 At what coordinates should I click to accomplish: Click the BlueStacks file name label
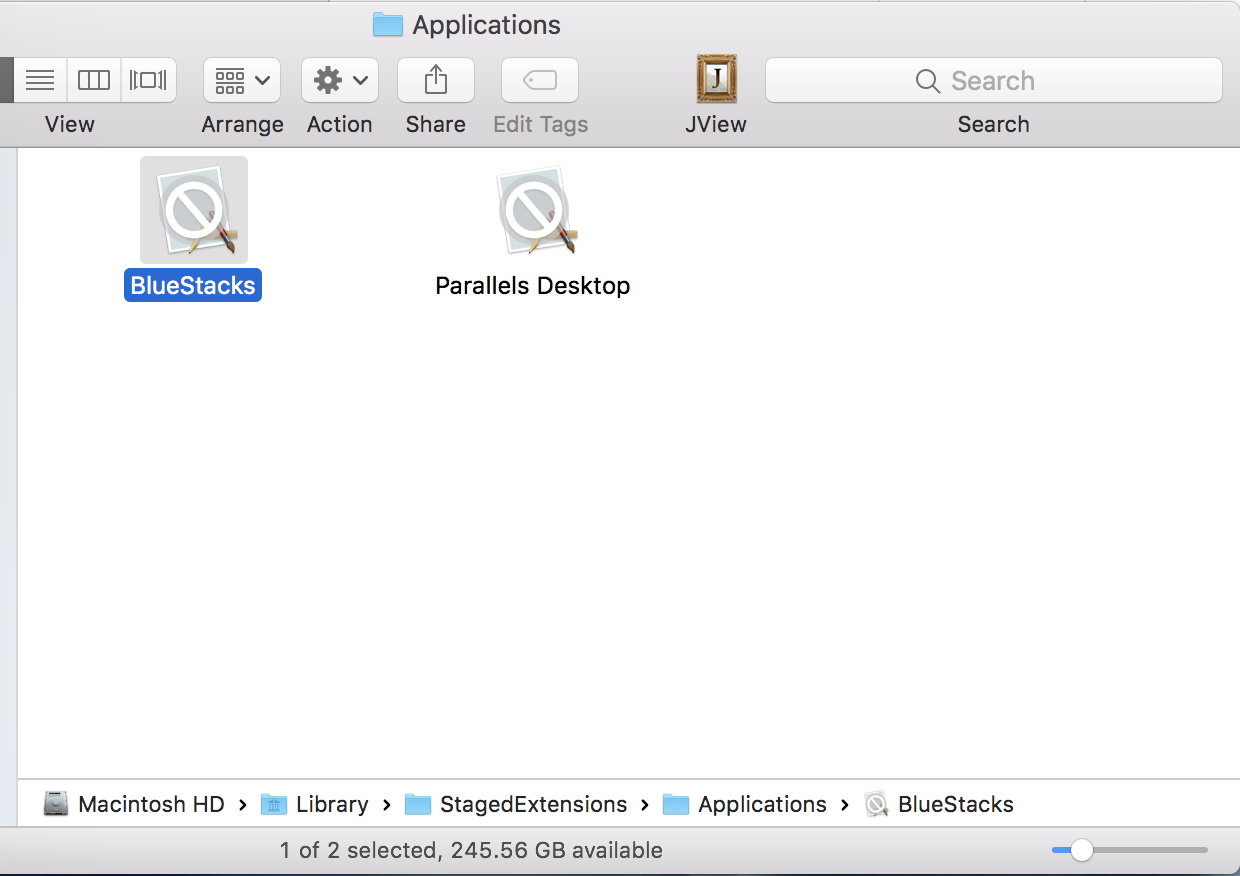[193, 285]
